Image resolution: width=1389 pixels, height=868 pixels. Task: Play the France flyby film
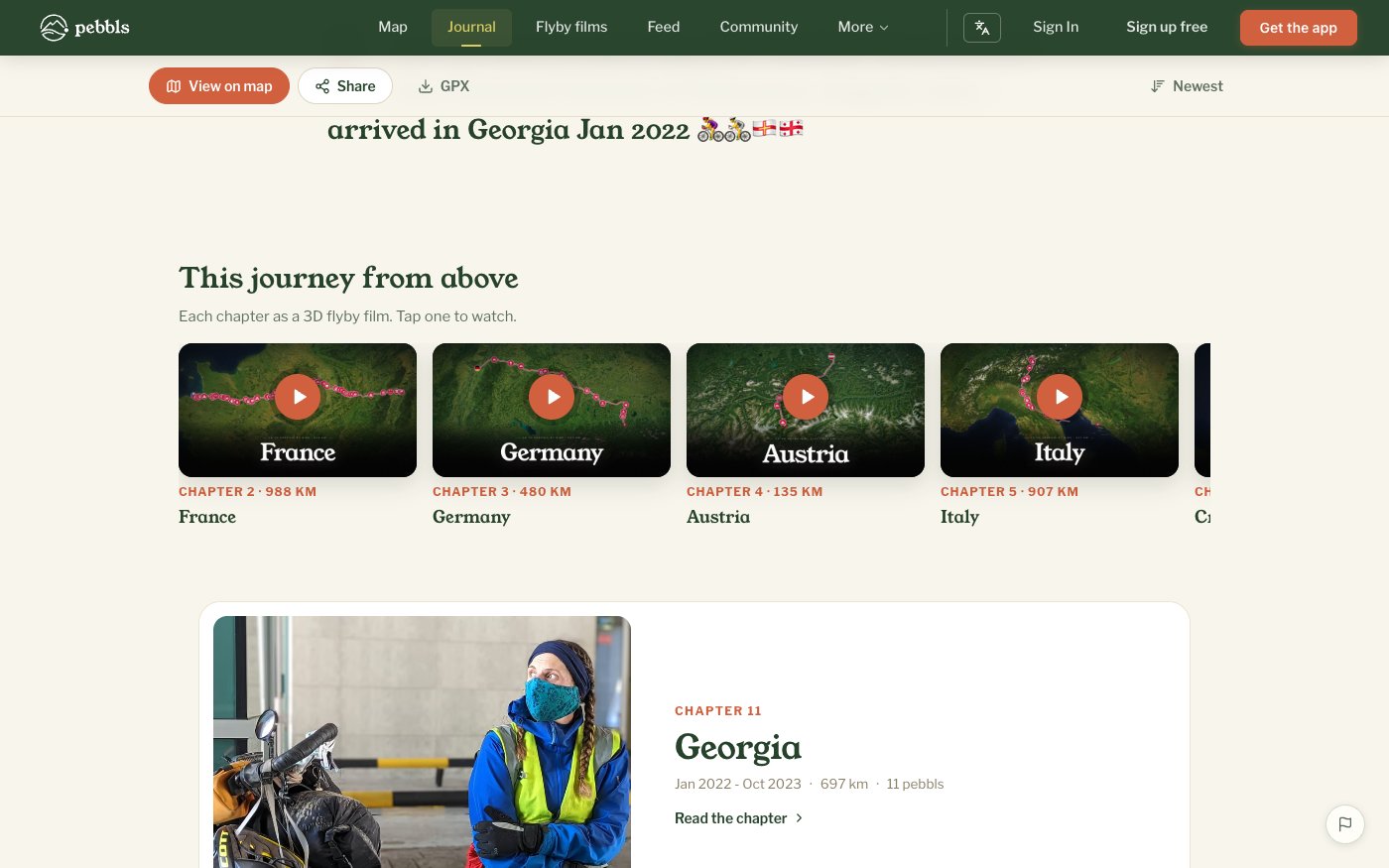298,397
